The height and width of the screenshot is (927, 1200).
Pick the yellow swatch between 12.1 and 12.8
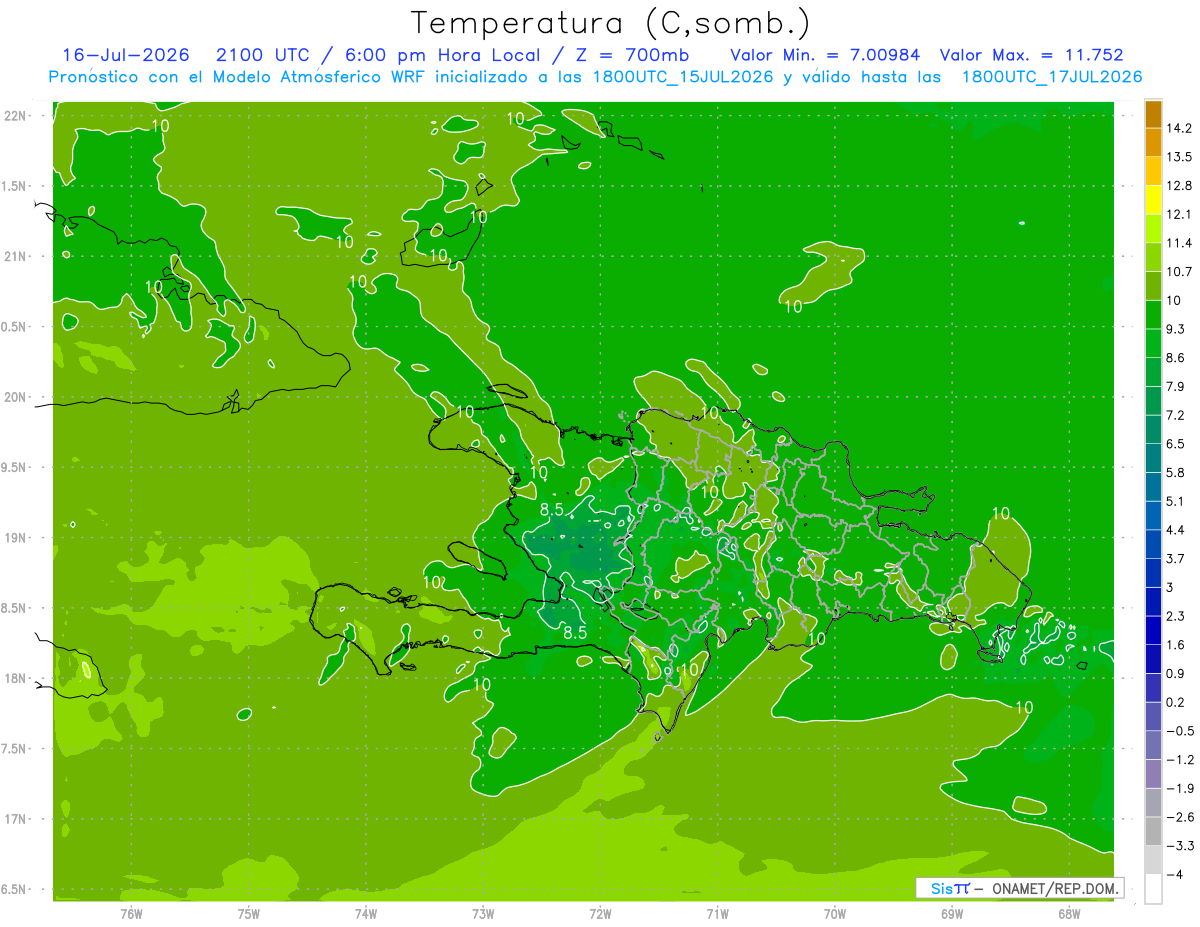(x=1153, y=200)
